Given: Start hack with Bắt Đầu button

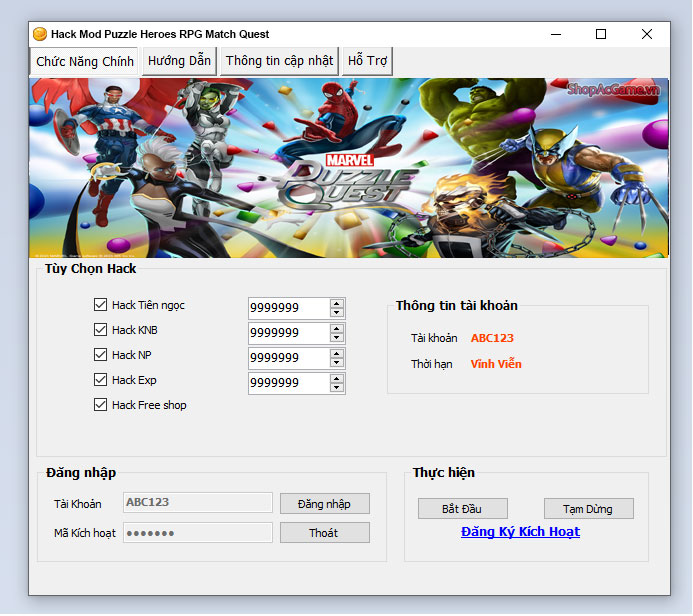Looking at the screenshot, I should click(x=462, y=509).
